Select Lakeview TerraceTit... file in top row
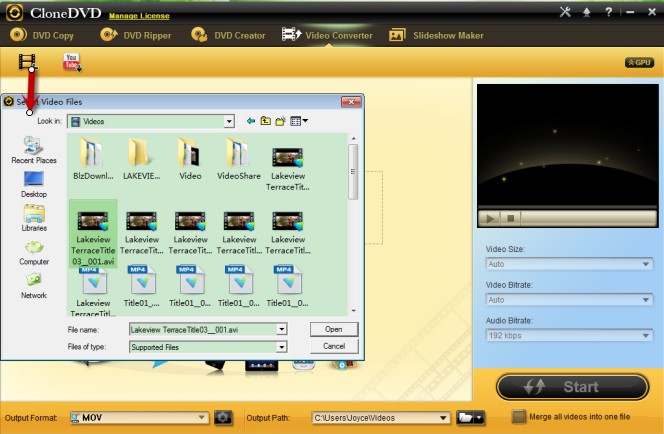The width and height of the screenshot is (664, 434). 288,169
